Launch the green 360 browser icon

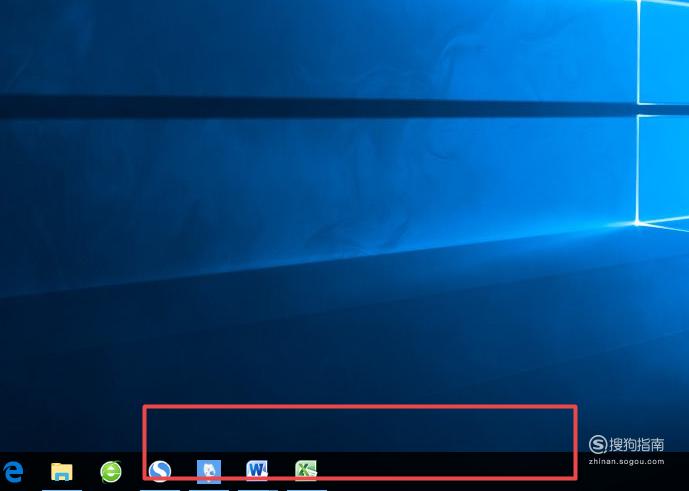(x=111, y=472)
